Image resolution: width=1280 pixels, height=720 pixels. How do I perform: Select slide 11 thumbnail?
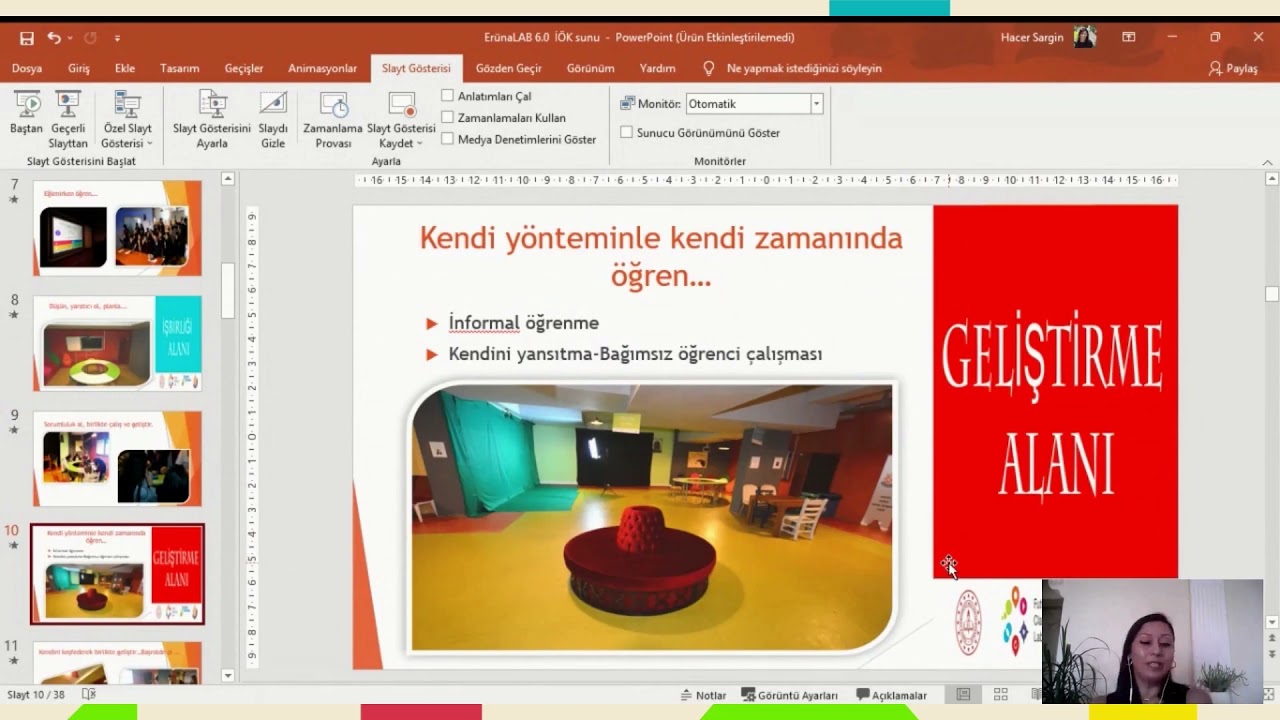pyautogui.click(x=117, y=663)
